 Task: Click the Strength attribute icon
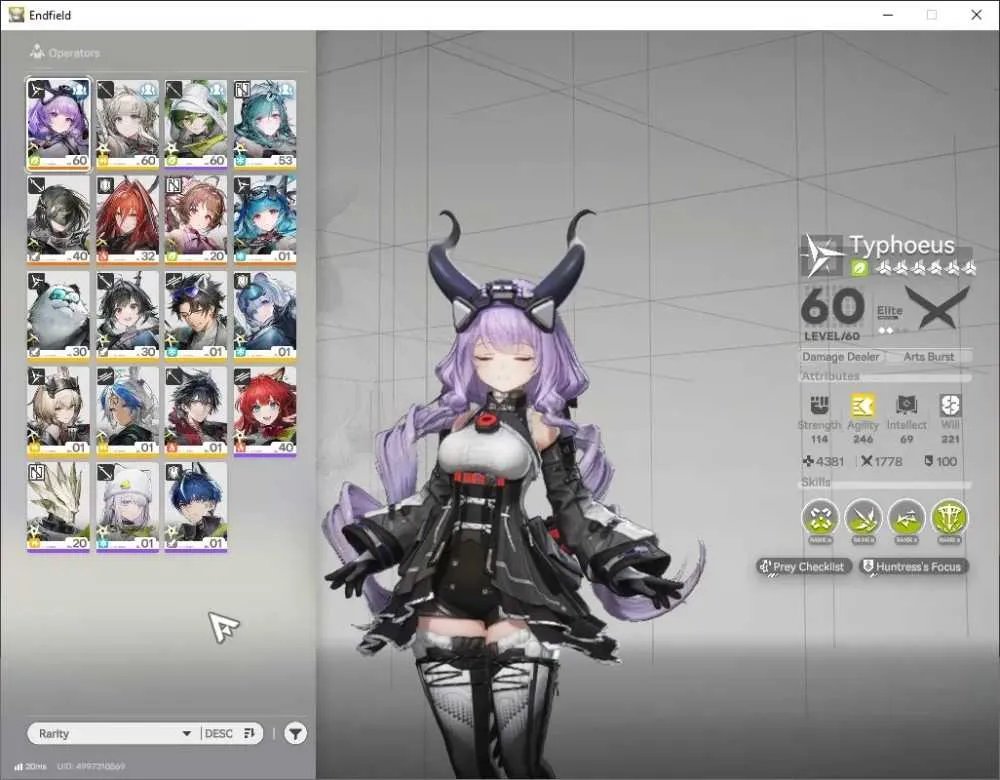pos(820,405)
